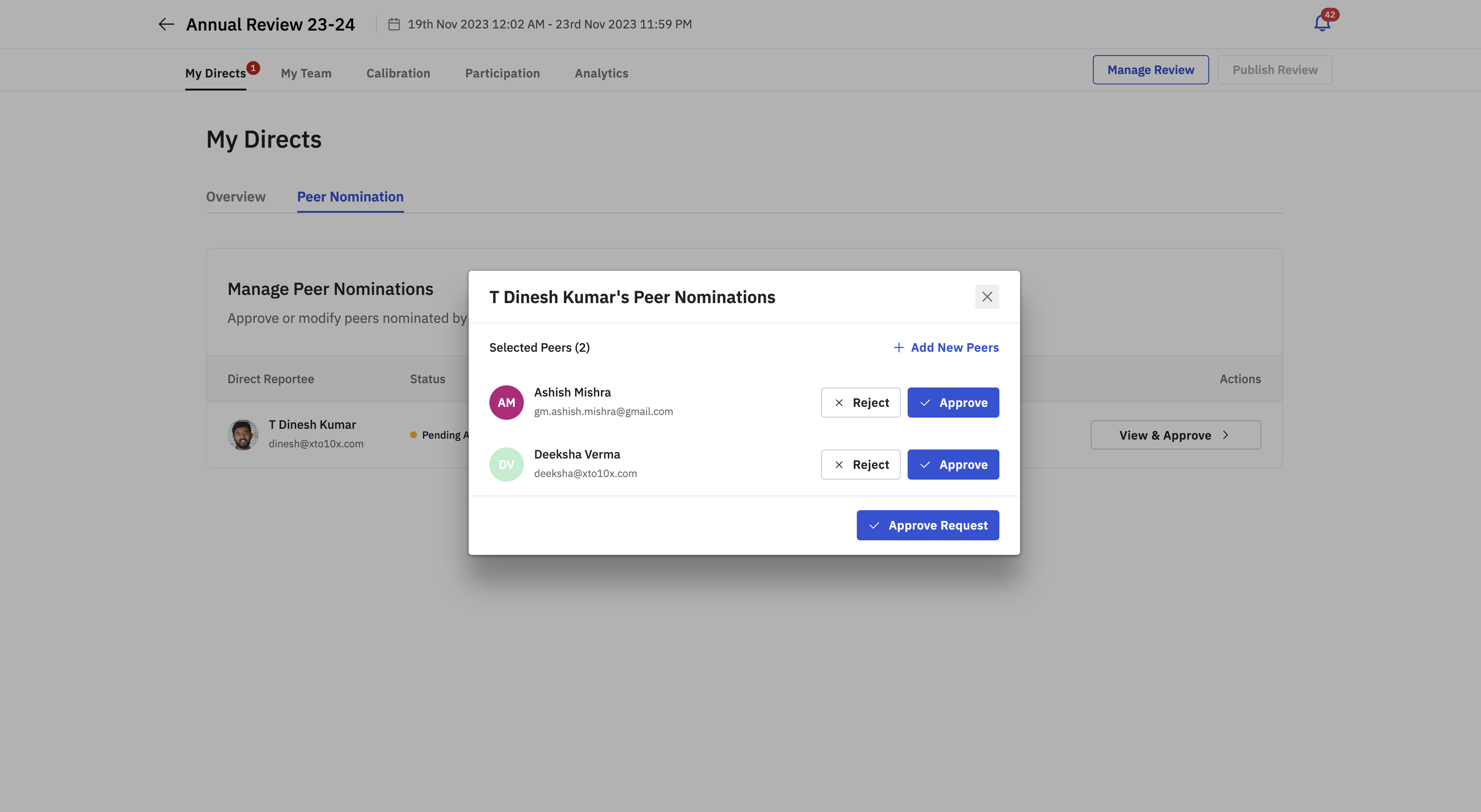Approve Deeksha Verma's nomination

[952, 464]
